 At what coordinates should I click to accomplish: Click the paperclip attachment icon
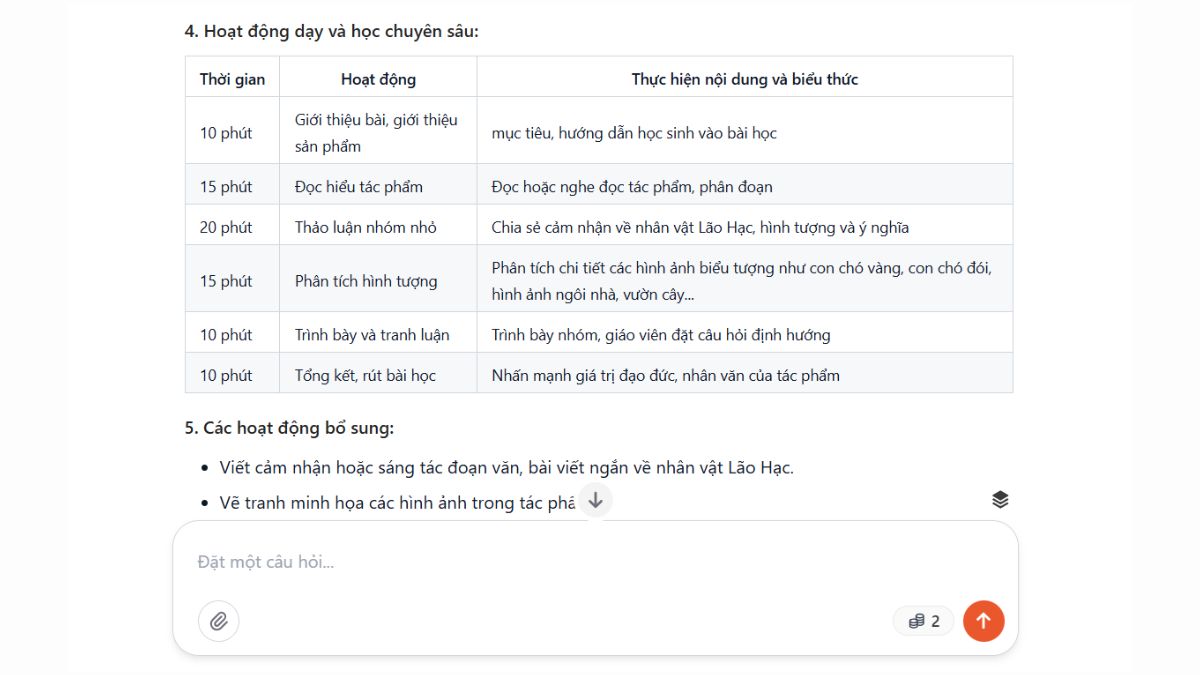coord(218,621)
